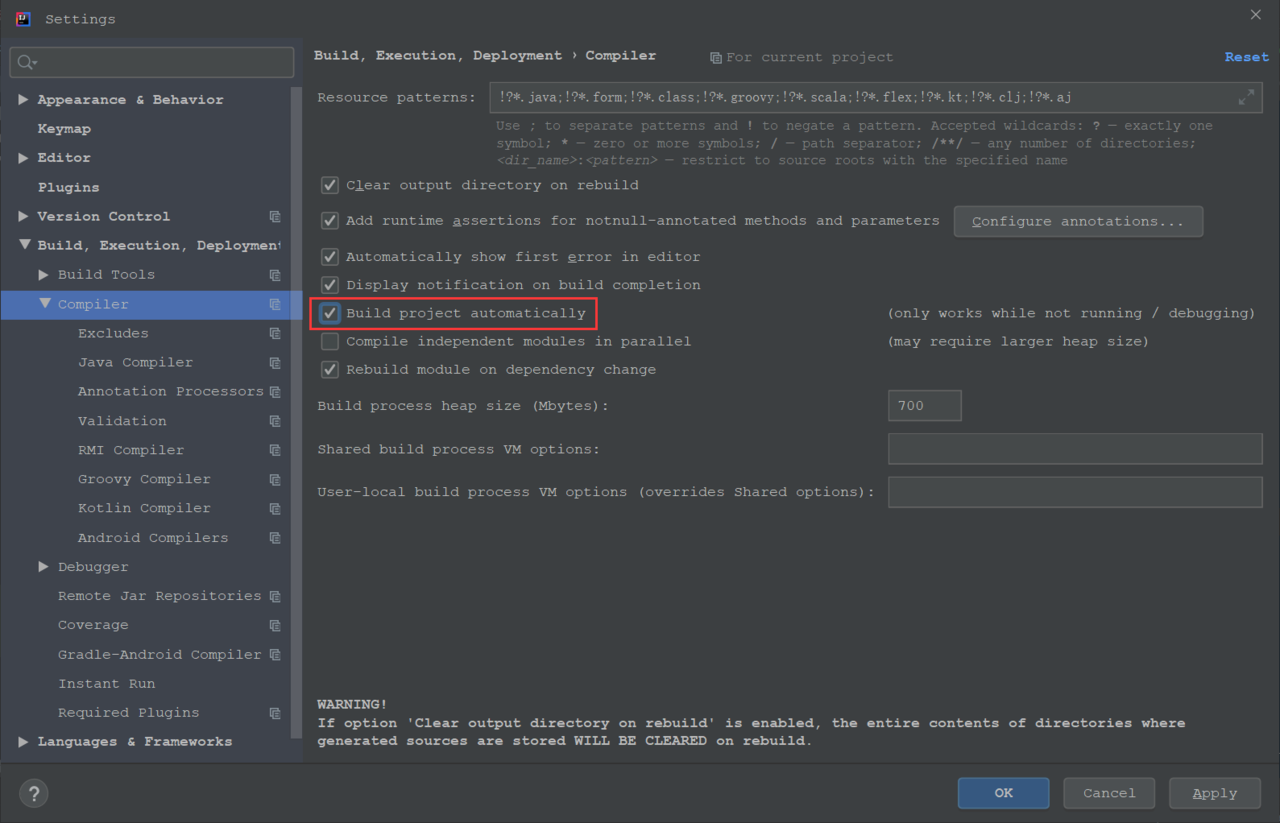Click the search magnifier icon in settings
Viewport: 1280px width, 823px height.
[26, 62]
